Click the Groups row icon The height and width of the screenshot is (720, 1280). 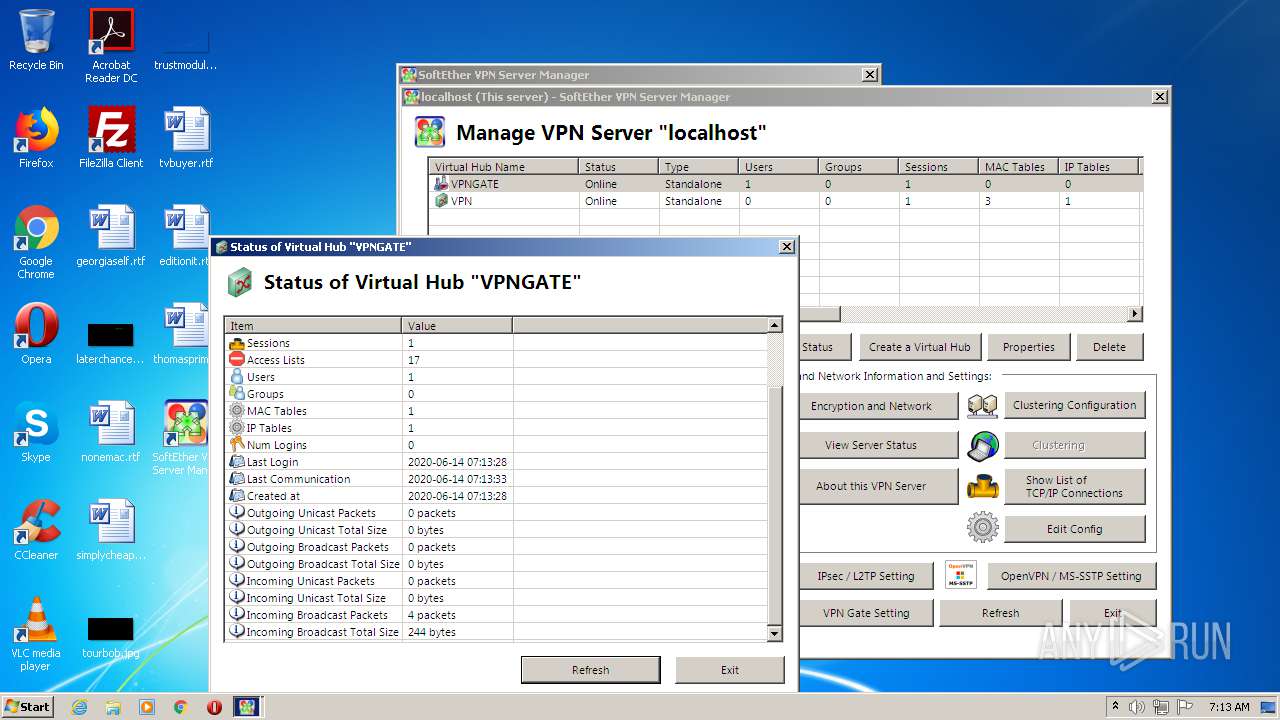click(237, 394)
